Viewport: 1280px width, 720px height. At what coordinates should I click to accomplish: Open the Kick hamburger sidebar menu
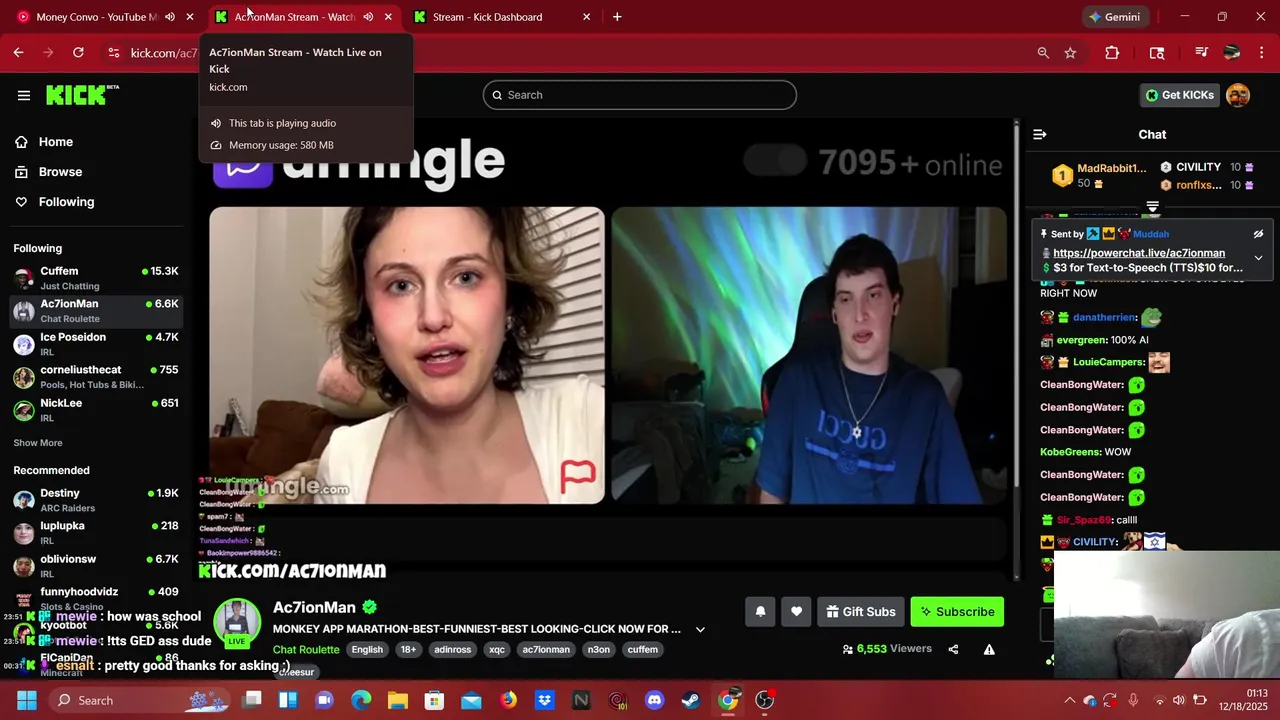tap(24, 95)
